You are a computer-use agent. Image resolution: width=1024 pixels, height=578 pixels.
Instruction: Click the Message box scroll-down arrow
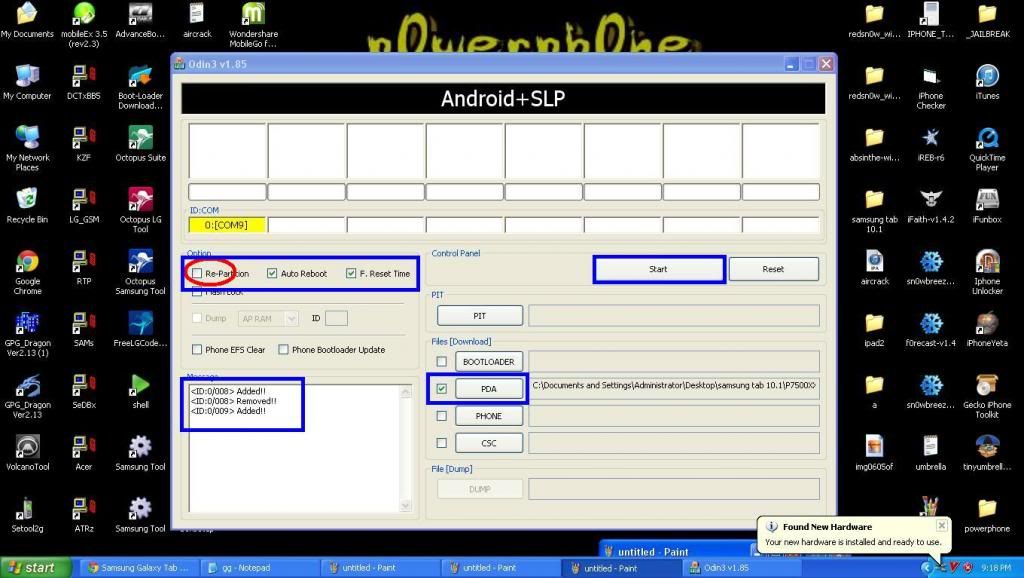click(x=406, y=505)
